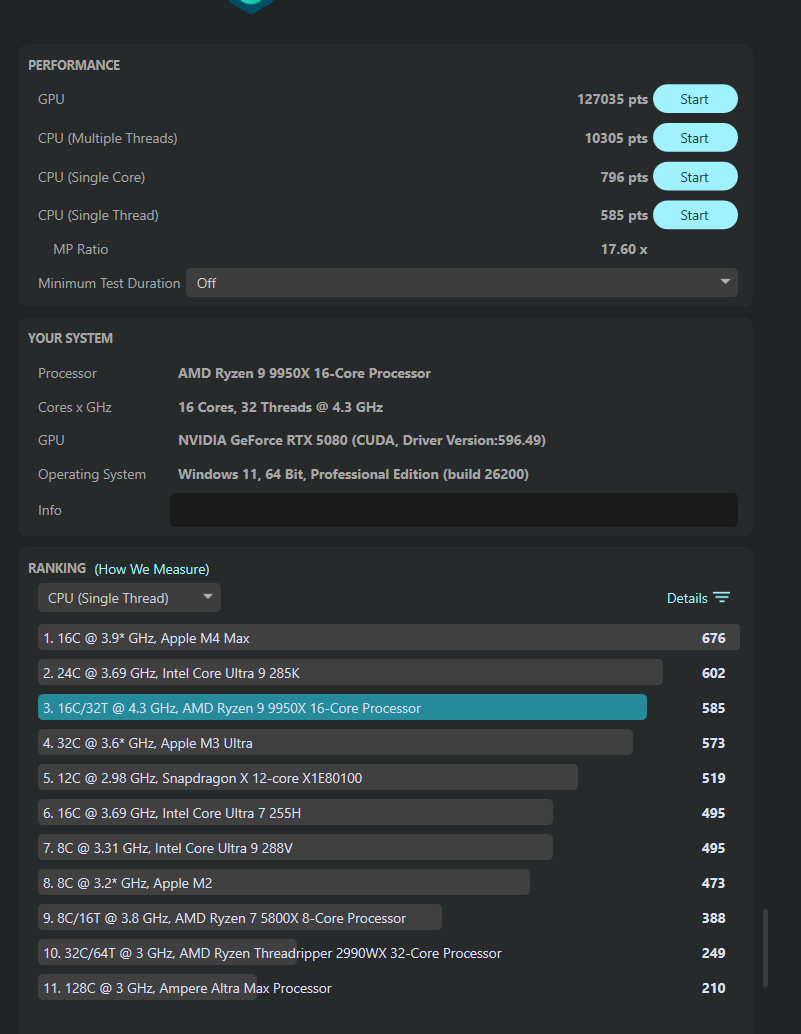
Task: Open the How We Measure link
Action: [x=152, y=569]
